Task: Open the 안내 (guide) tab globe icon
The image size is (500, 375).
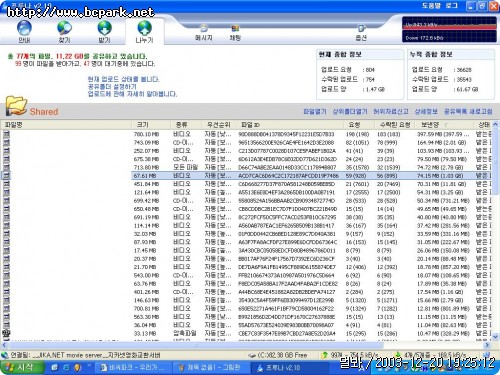Action: tap(24, 28)
